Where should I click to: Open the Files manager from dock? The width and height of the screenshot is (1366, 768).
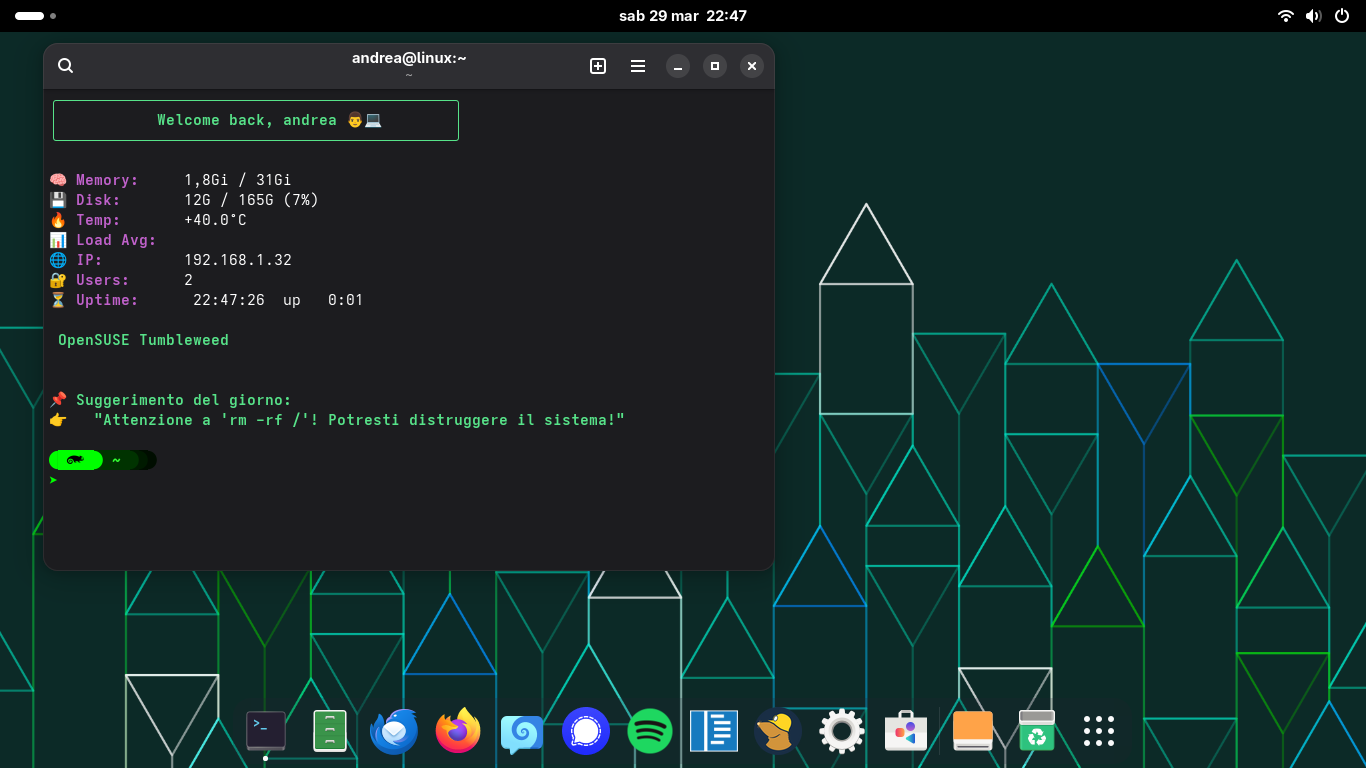click(330, 731)
